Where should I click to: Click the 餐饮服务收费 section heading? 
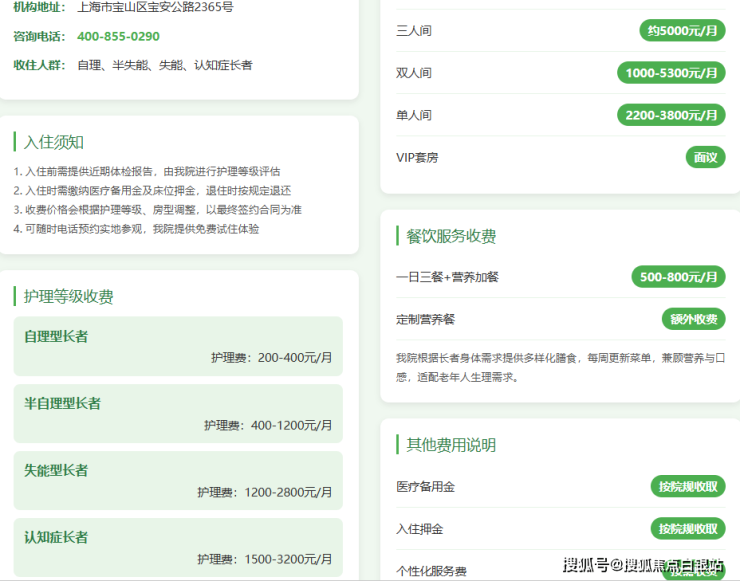(451, 236)
